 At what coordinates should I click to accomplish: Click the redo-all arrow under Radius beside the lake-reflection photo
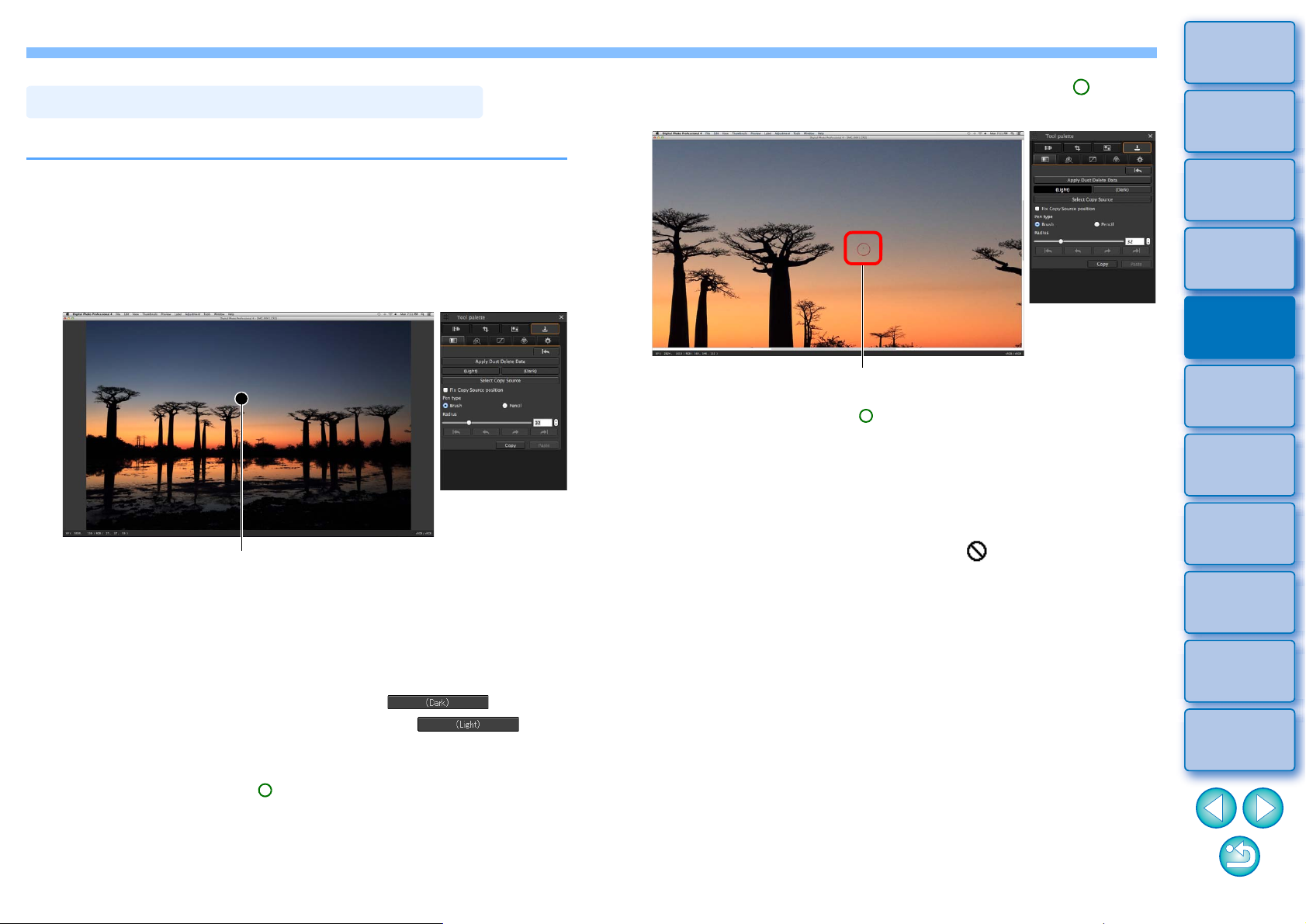[544, 432]
